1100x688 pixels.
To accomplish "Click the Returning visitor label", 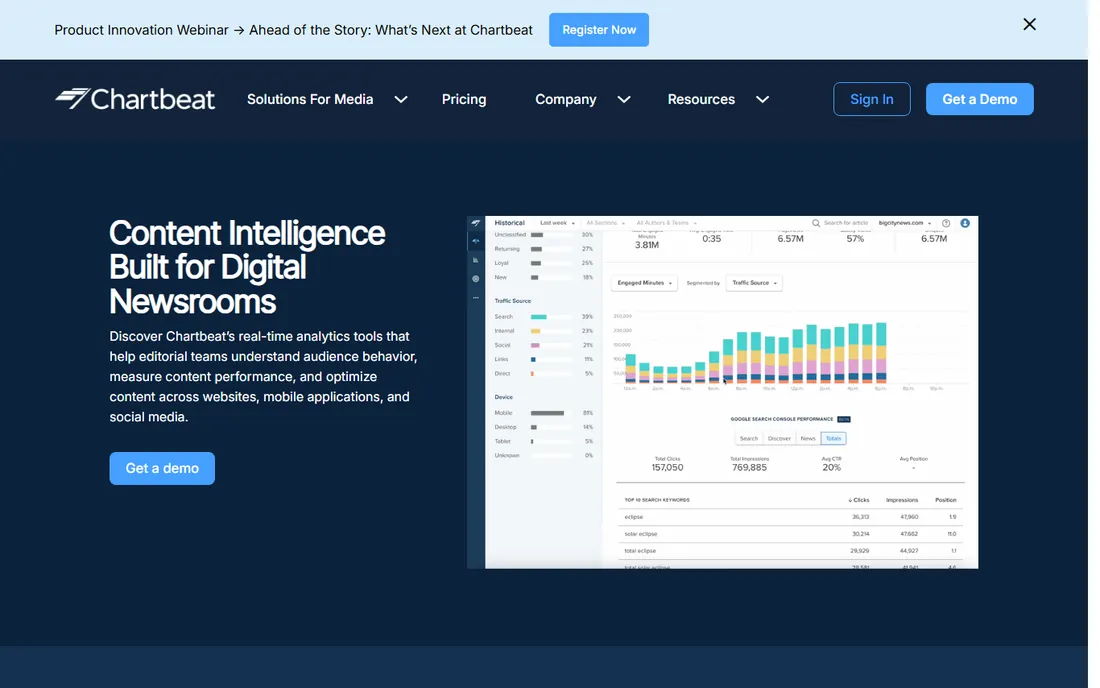I will [x=507, y=249].
